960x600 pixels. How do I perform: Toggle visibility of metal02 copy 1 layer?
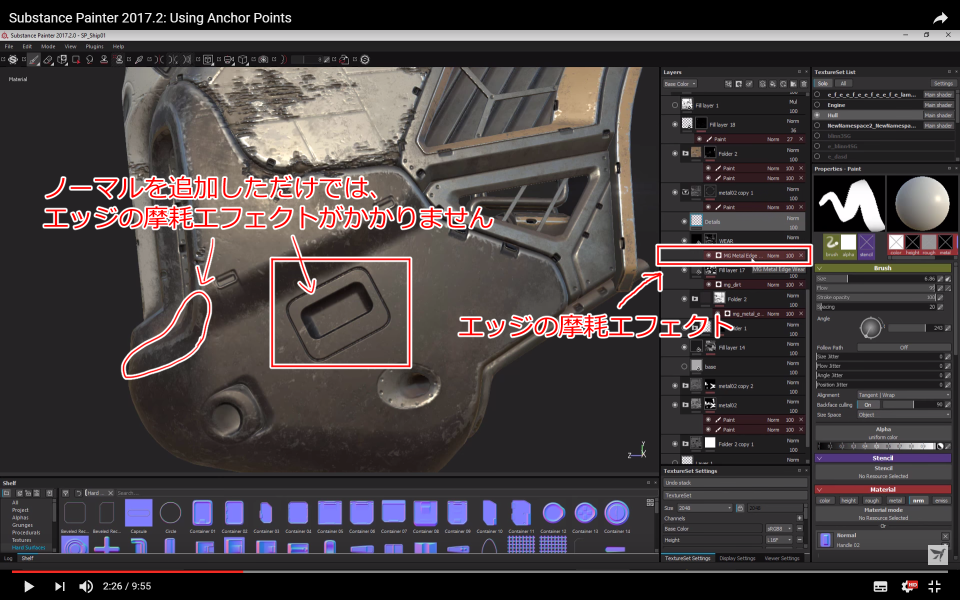coord(675,192)
